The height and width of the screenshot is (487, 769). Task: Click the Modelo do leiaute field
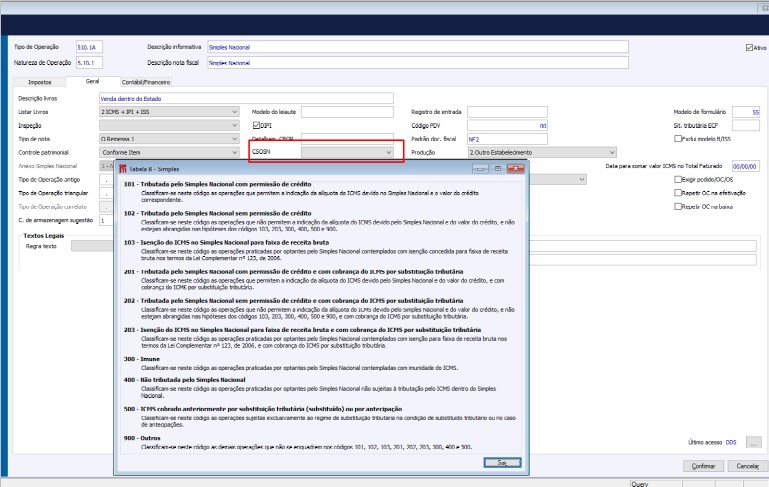(347, 112)
